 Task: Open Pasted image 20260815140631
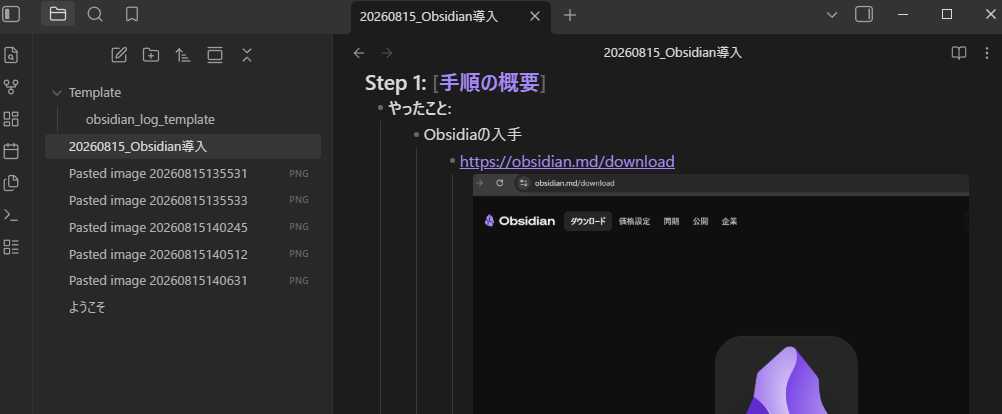[183, 280]
